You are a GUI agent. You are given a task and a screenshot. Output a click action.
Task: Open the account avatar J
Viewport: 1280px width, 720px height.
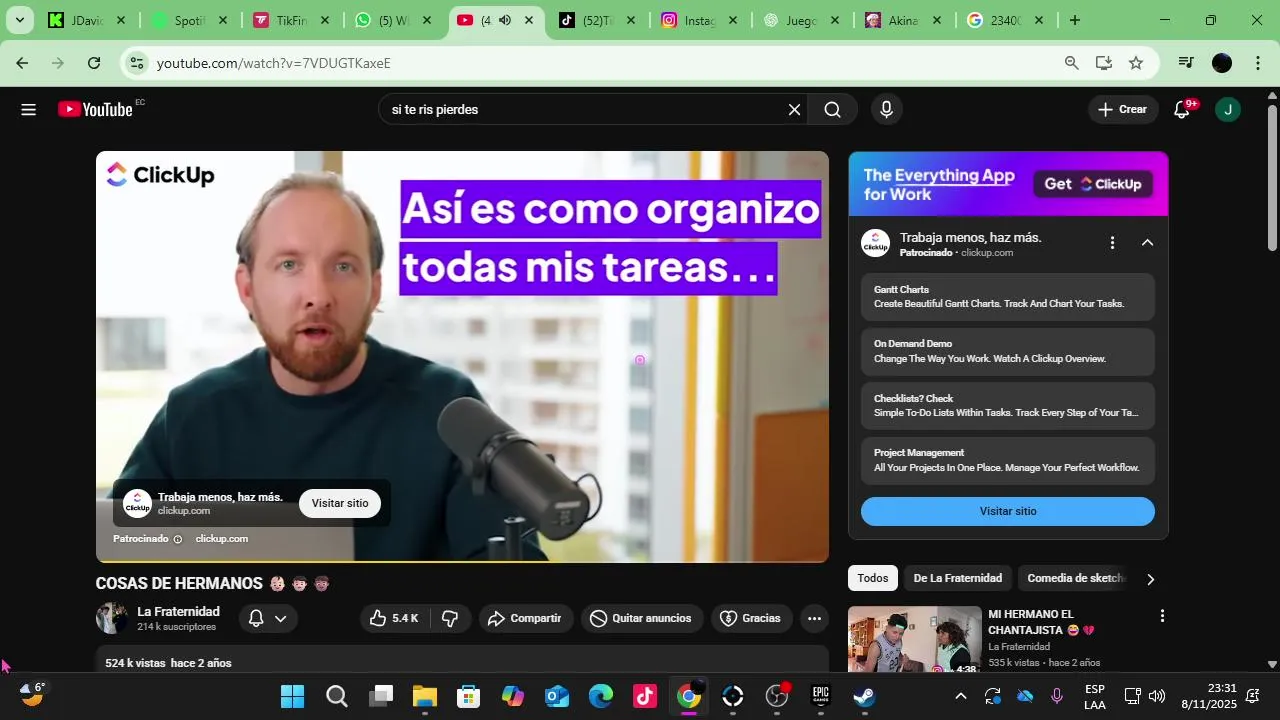(1228, 110)
